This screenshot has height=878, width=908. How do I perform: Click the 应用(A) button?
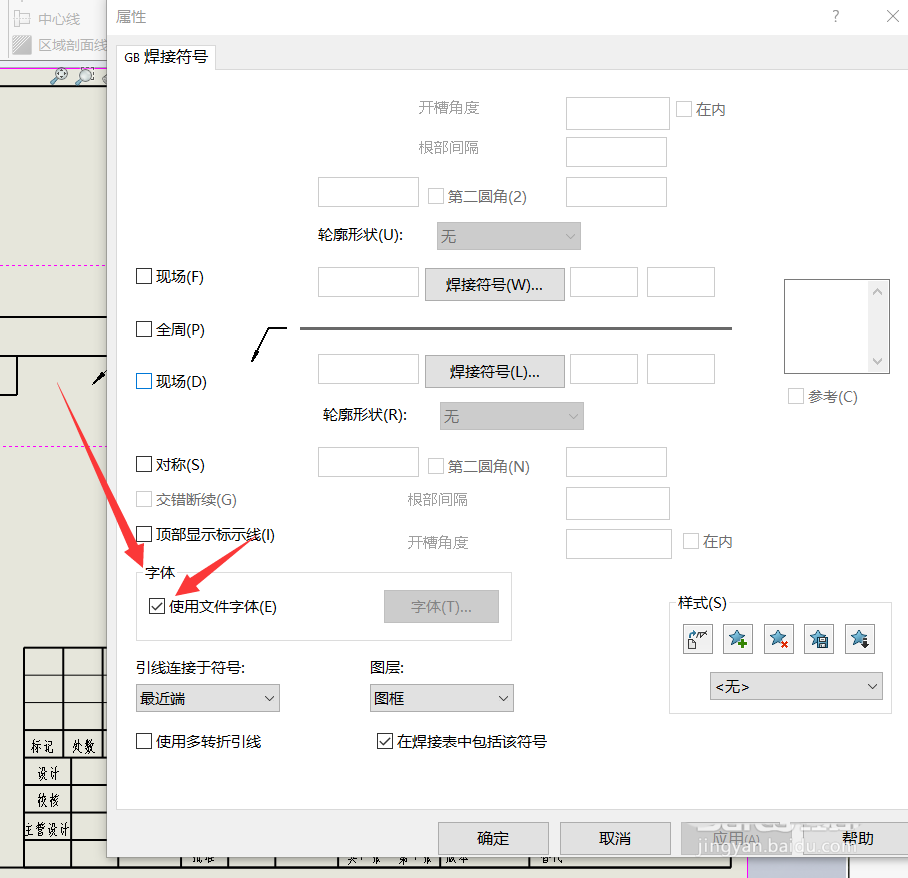coord(736,838)
